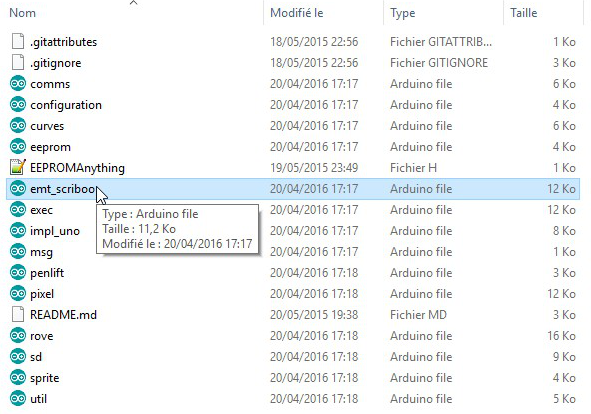Viewport: 591px width, 414px height.
Task: Select the eeprom file row
Action: click(293, 147)
